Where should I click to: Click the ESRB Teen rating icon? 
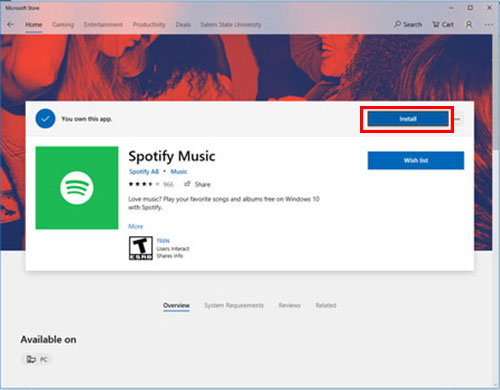click(141, 248)
